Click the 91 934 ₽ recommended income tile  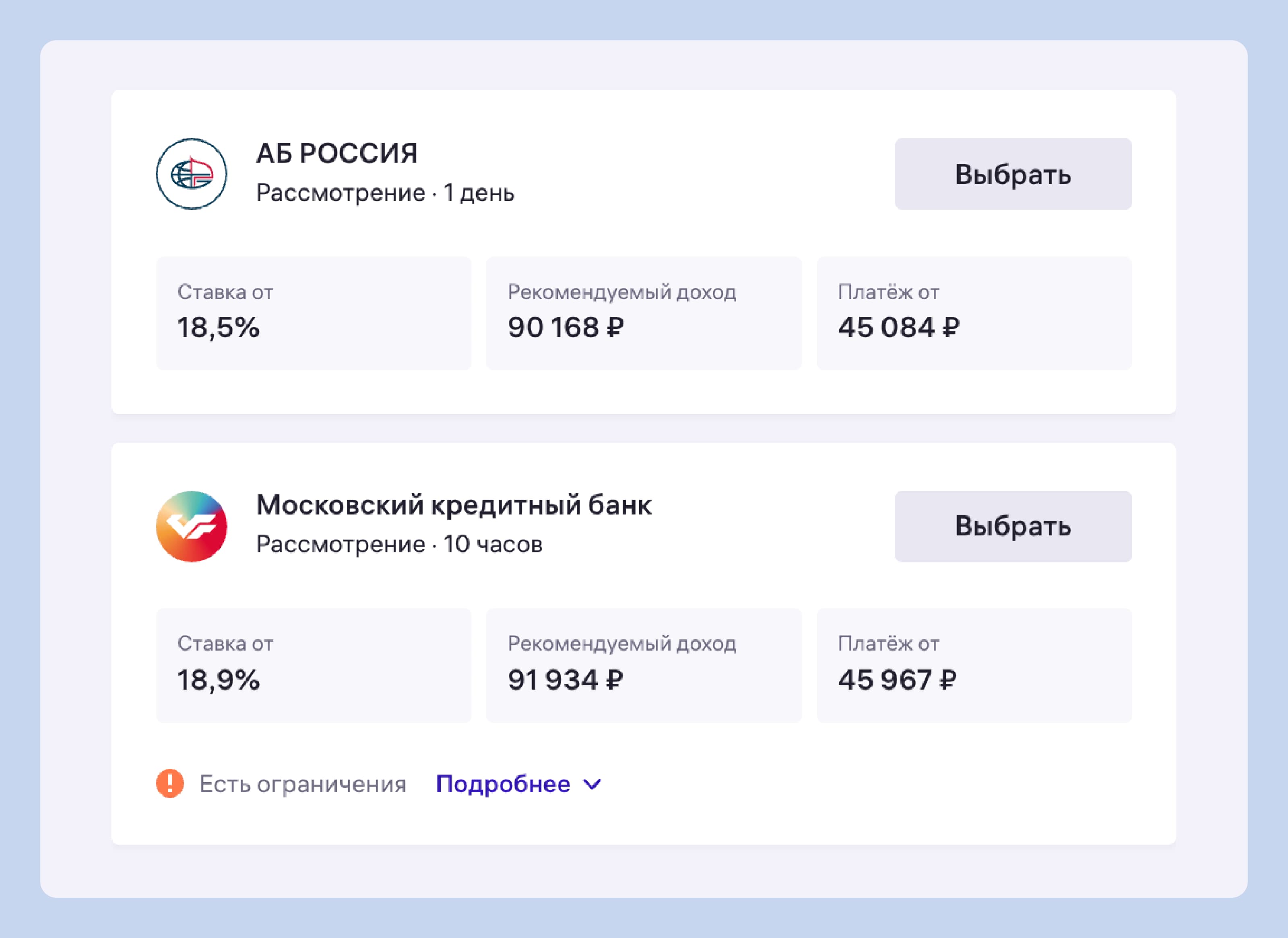[644, 665]
